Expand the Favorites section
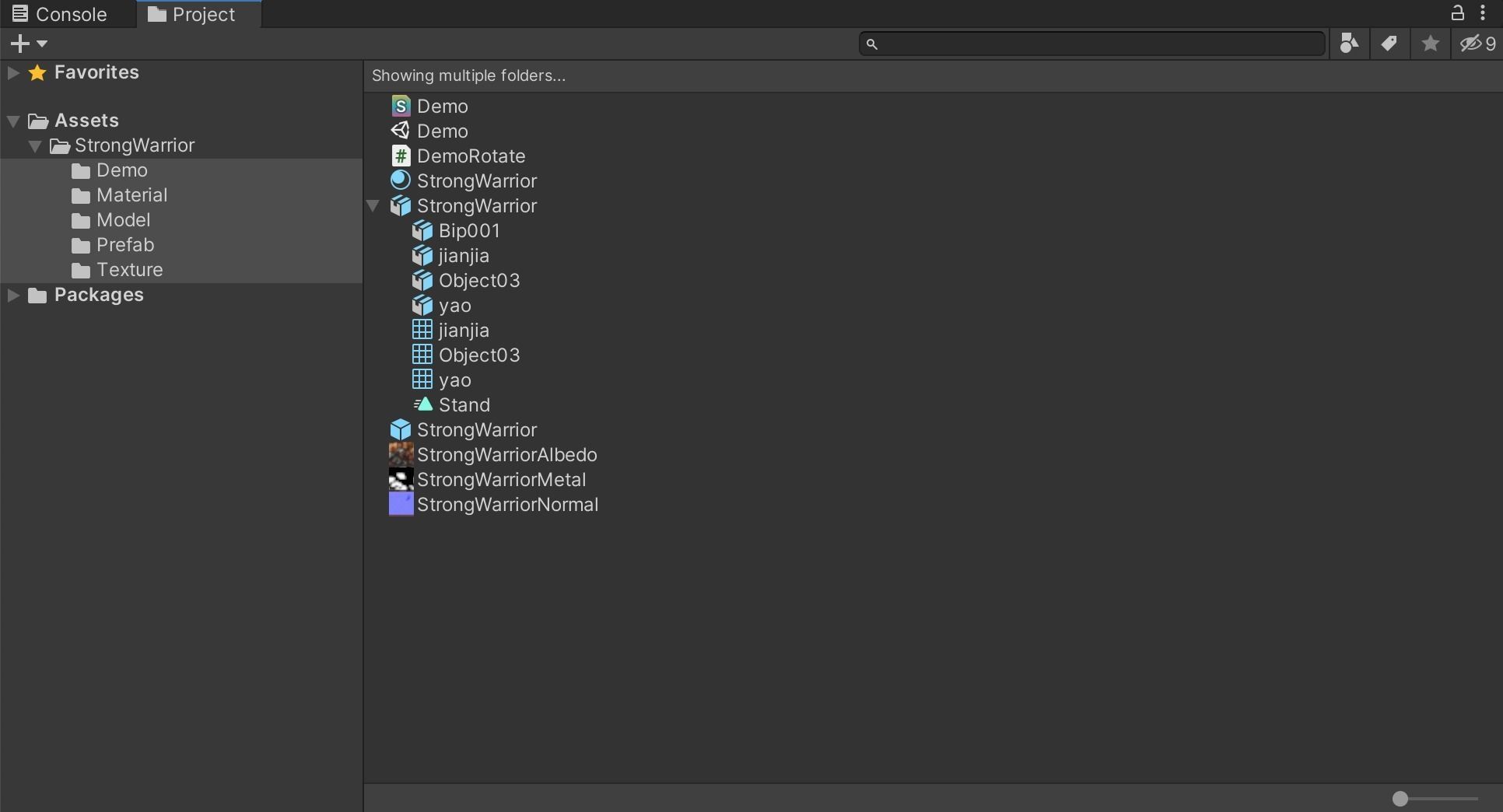The width and height of the screenshot is (1503, 812). pos(13,73)
